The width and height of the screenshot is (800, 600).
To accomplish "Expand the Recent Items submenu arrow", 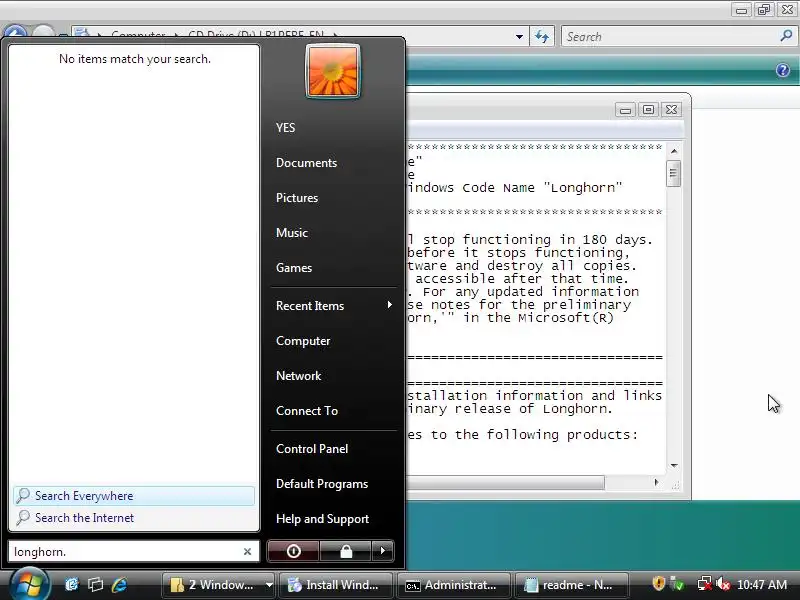I will tap(389, 305).
